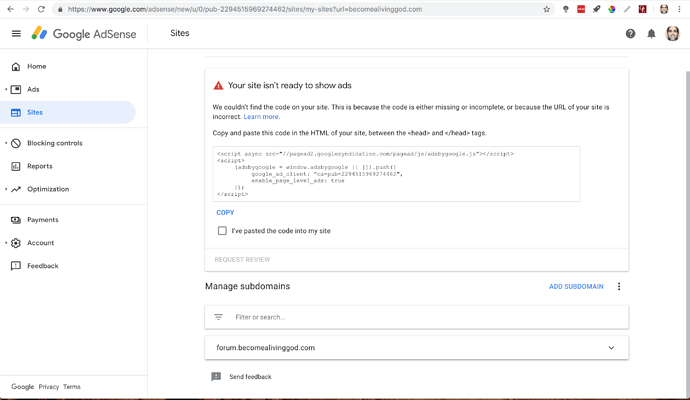Click the red warning triangle icon
Viewport: 690px width, 400px height.
218,85
